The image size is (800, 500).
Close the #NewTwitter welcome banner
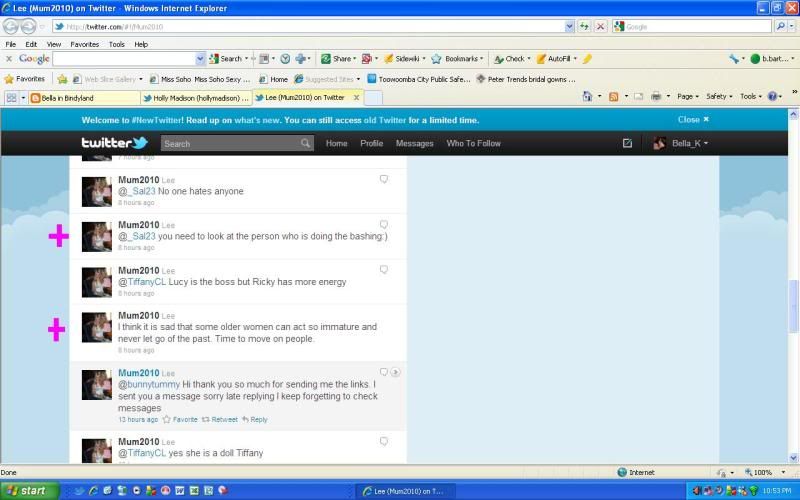pos(693,119)
